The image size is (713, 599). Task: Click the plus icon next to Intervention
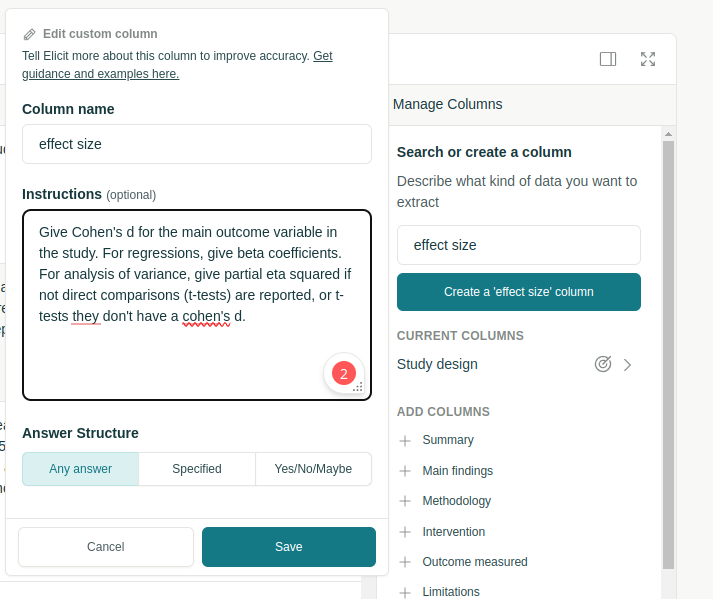click(x=405, y=532)
